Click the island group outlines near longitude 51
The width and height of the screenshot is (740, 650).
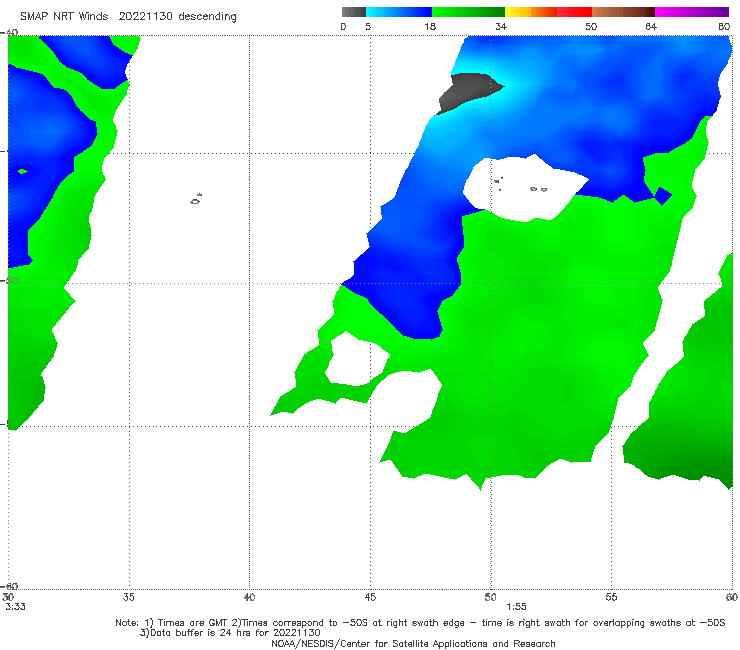(520, 185)
